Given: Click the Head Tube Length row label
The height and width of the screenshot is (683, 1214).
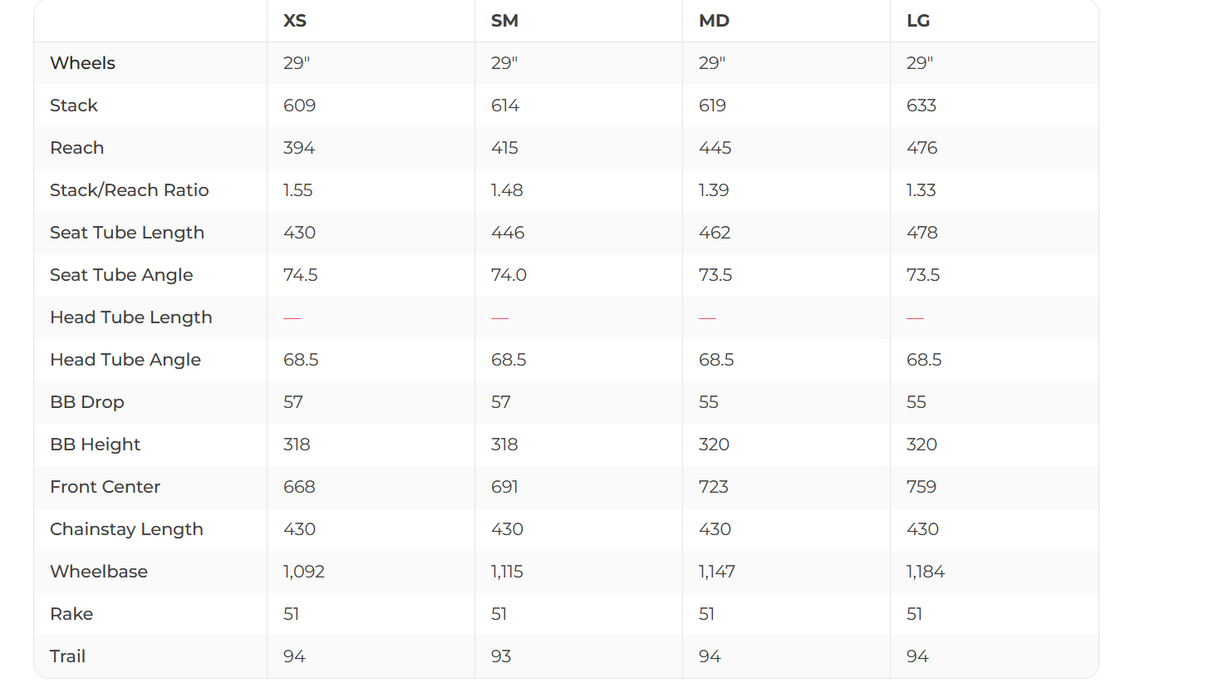Looking at the screenshot, I should point(131,317).
